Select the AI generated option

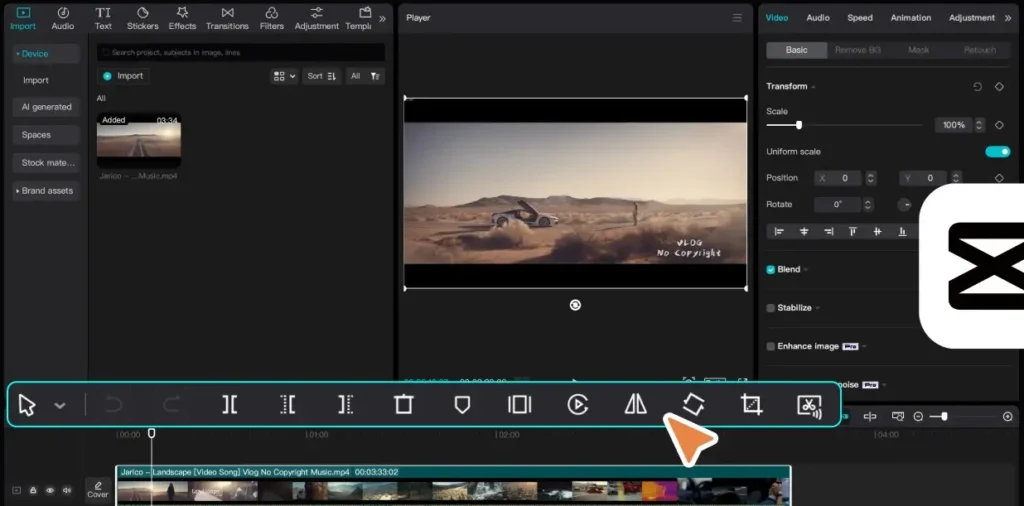[46, 107]
